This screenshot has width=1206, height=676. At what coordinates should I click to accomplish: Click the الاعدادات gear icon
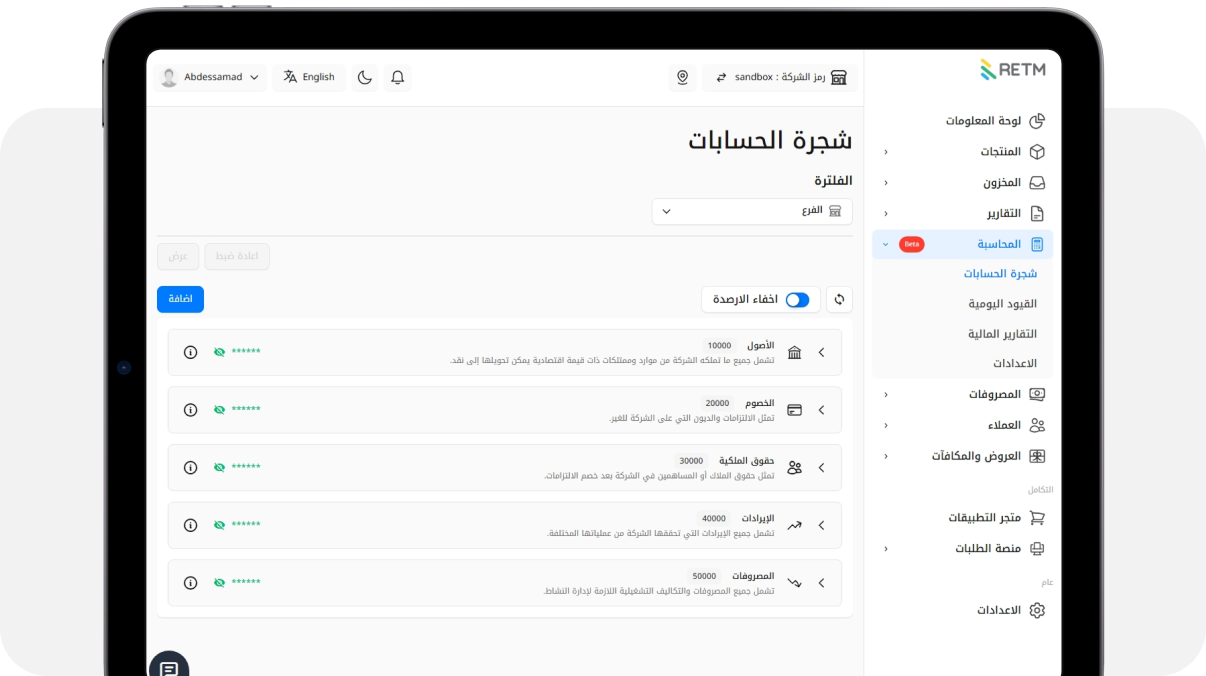1037,610
